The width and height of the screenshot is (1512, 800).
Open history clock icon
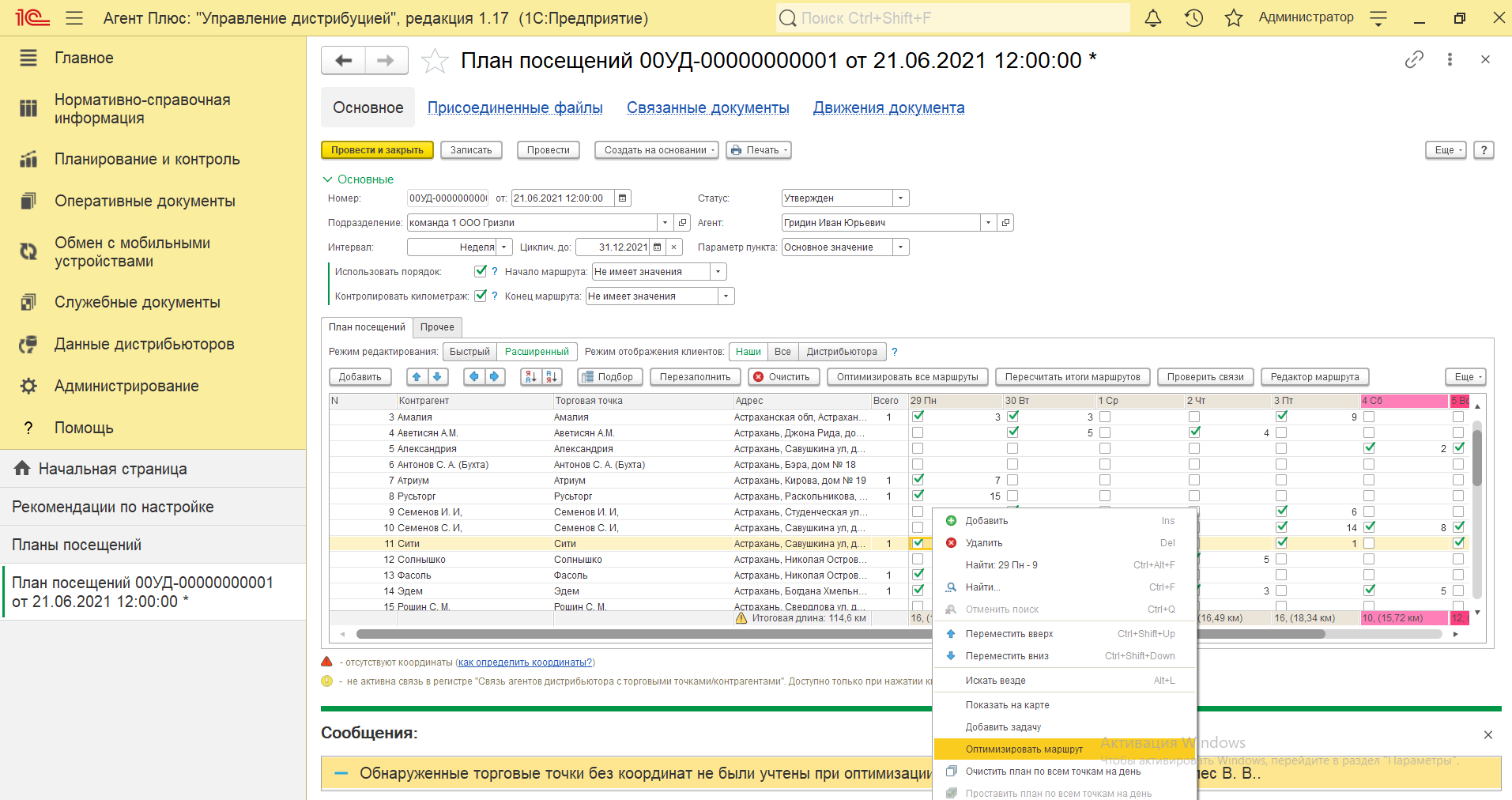tap(1193, 17)
